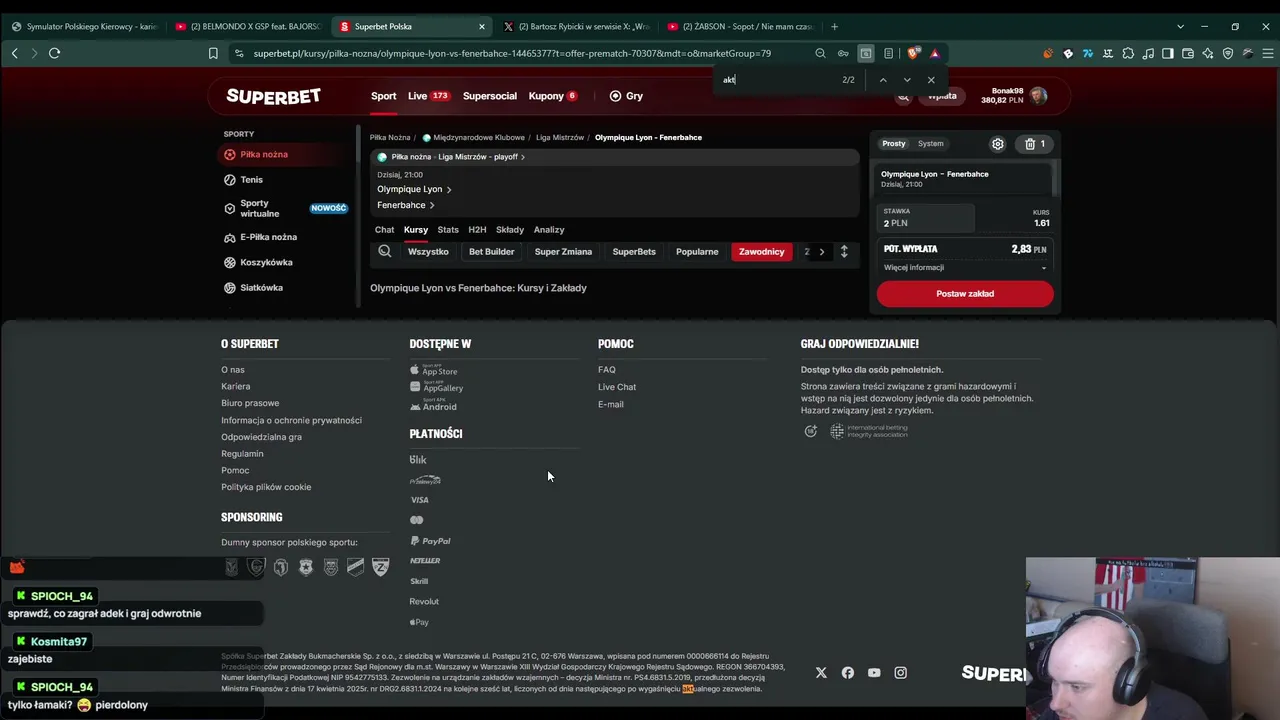Select Tenis in the sports sidebar
The width and height of the screenshot is (1280, 720).
252,180
